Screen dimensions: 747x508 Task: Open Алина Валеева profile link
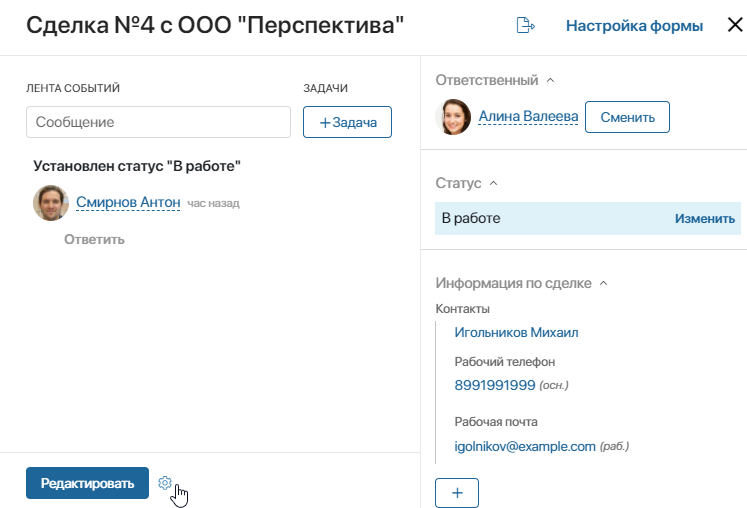click(x=528, y=116)
